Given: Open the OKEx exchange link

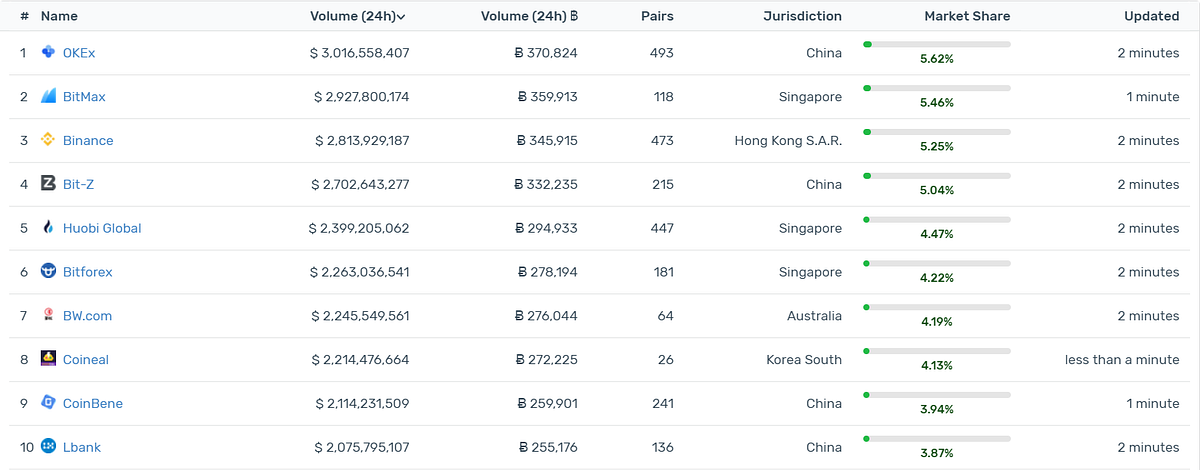Looking at the screenshot, I should click(x=79, y=53).
